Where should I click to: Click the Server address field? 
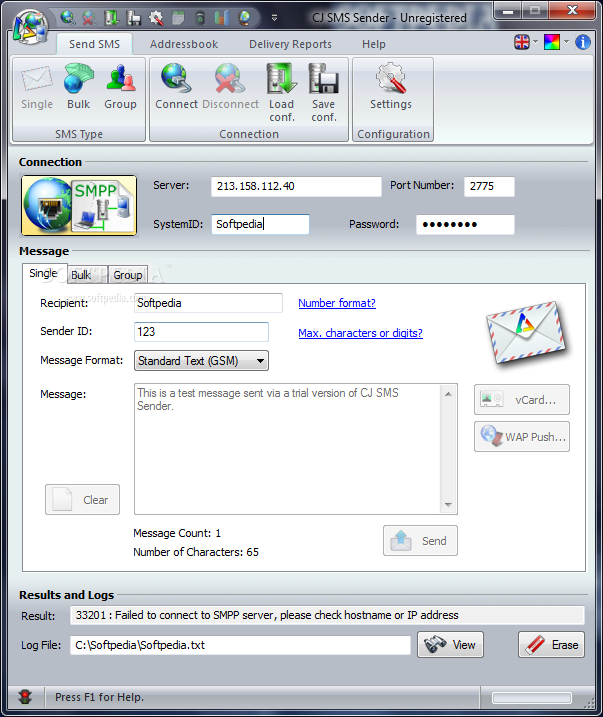tap(296, 187)
